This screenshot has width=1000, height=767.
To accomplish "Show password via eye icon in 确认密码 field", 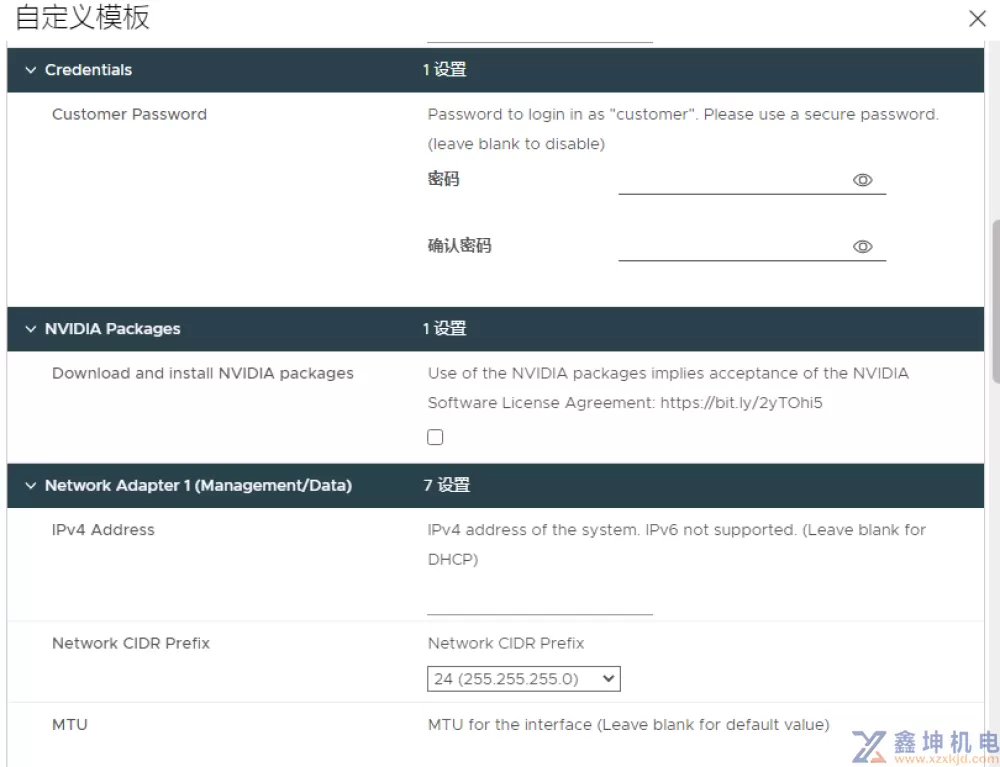I will (x=862, y=247).
